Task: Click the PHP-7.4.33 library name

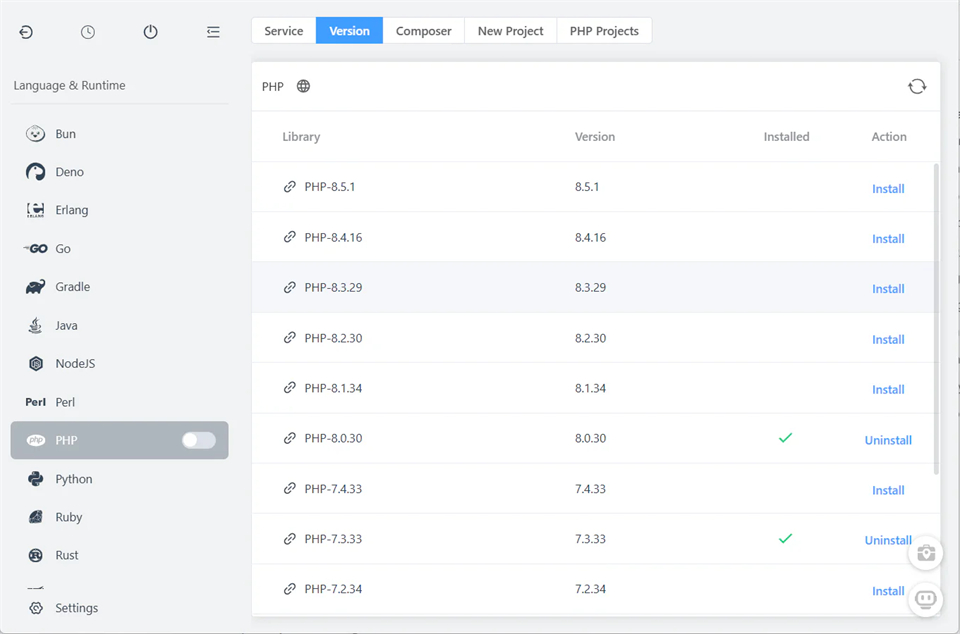Action: [x=333, y=488]
